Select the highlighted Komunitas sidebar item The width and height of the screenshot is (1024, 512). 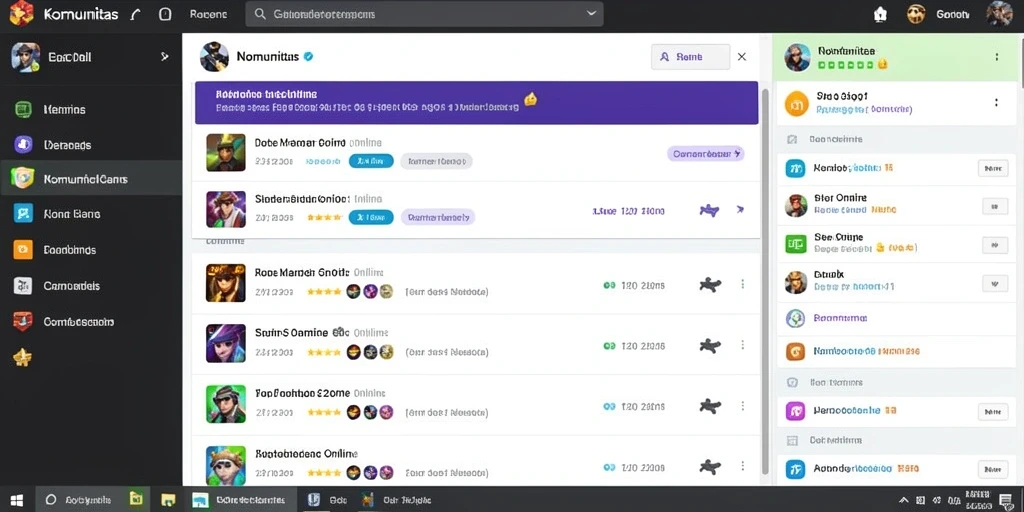point(91,178)
